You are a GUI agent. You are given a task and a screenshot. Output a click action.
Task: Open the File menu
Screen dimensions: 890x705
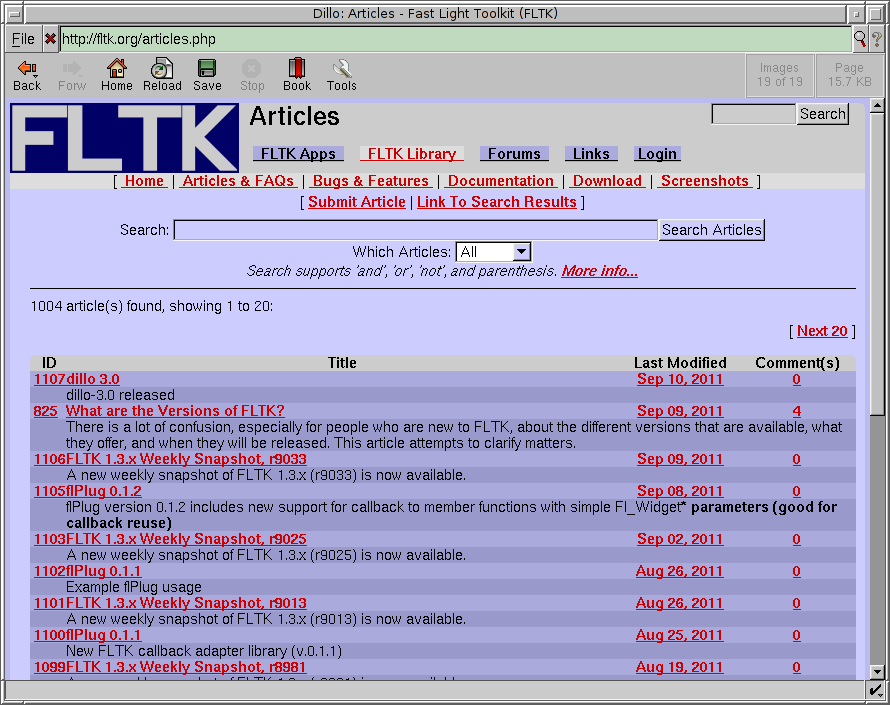click(23, 39)
